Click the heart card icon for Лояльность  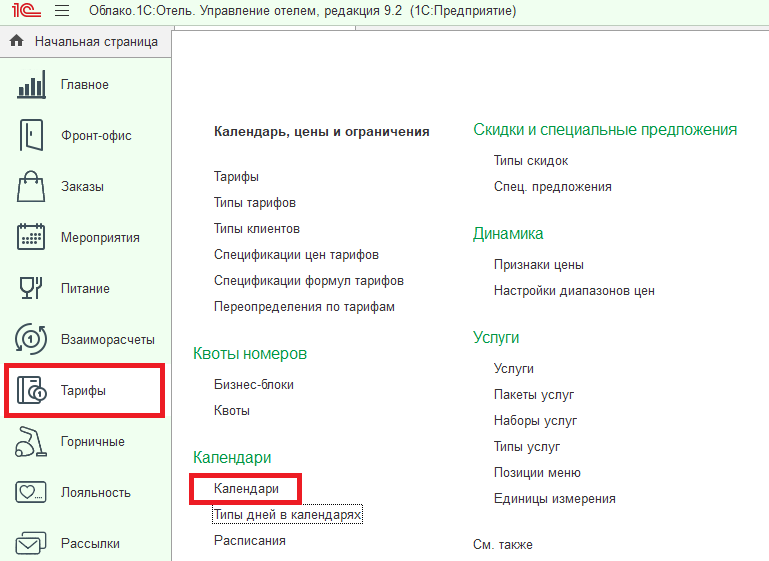[x=31, y=492]
